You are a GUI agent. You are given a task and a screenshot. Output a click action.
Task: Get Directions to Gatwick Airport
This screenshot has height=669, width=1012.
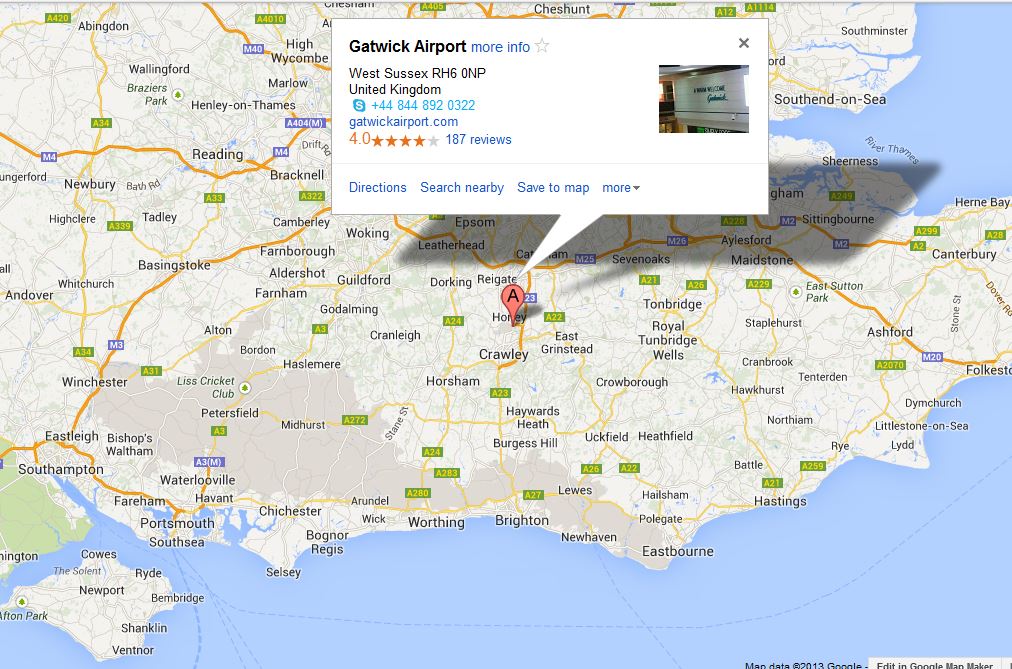click(378, 188)
